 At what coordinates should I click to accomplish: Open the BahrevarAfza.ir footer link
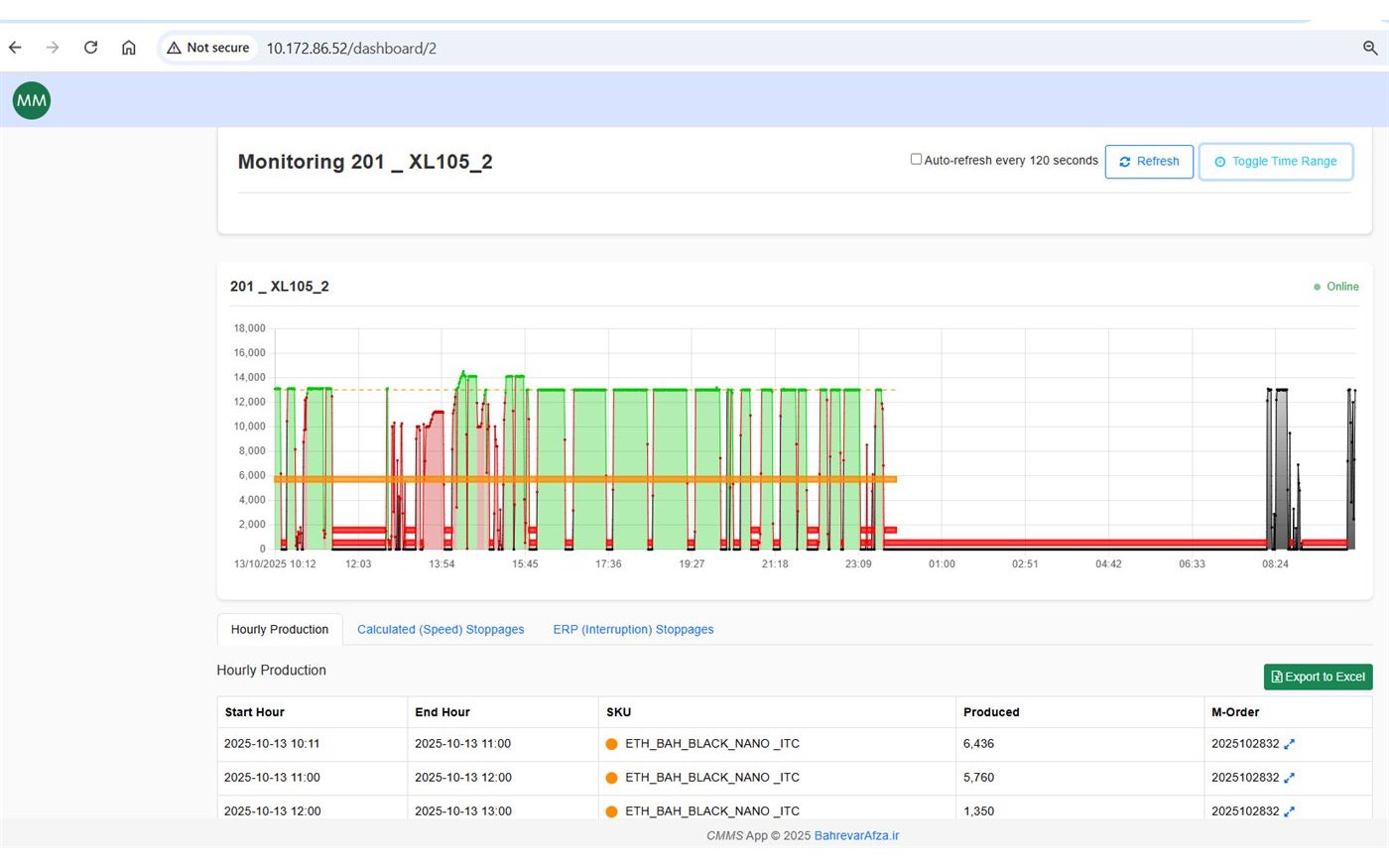(856, 835)
